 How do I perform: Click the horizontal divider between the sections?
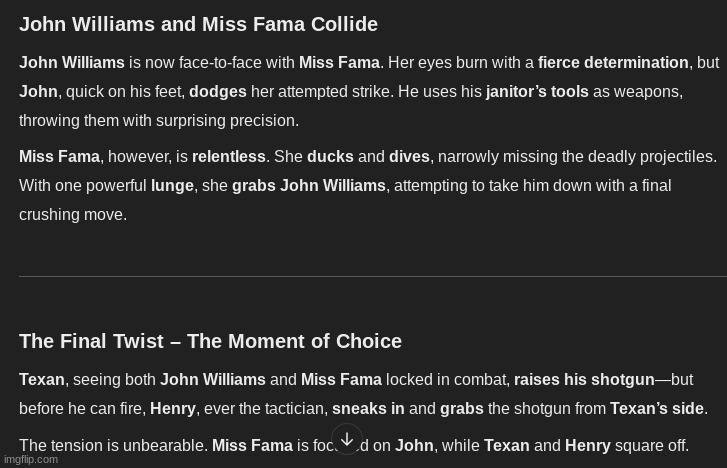coord(372,276)
